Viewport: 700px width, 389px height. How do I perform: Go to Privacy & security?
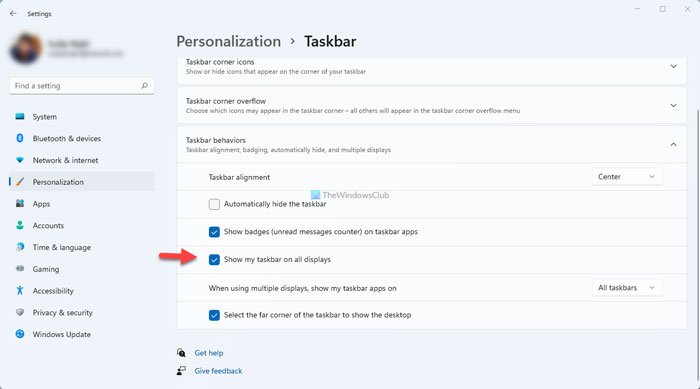pos(62,313)
